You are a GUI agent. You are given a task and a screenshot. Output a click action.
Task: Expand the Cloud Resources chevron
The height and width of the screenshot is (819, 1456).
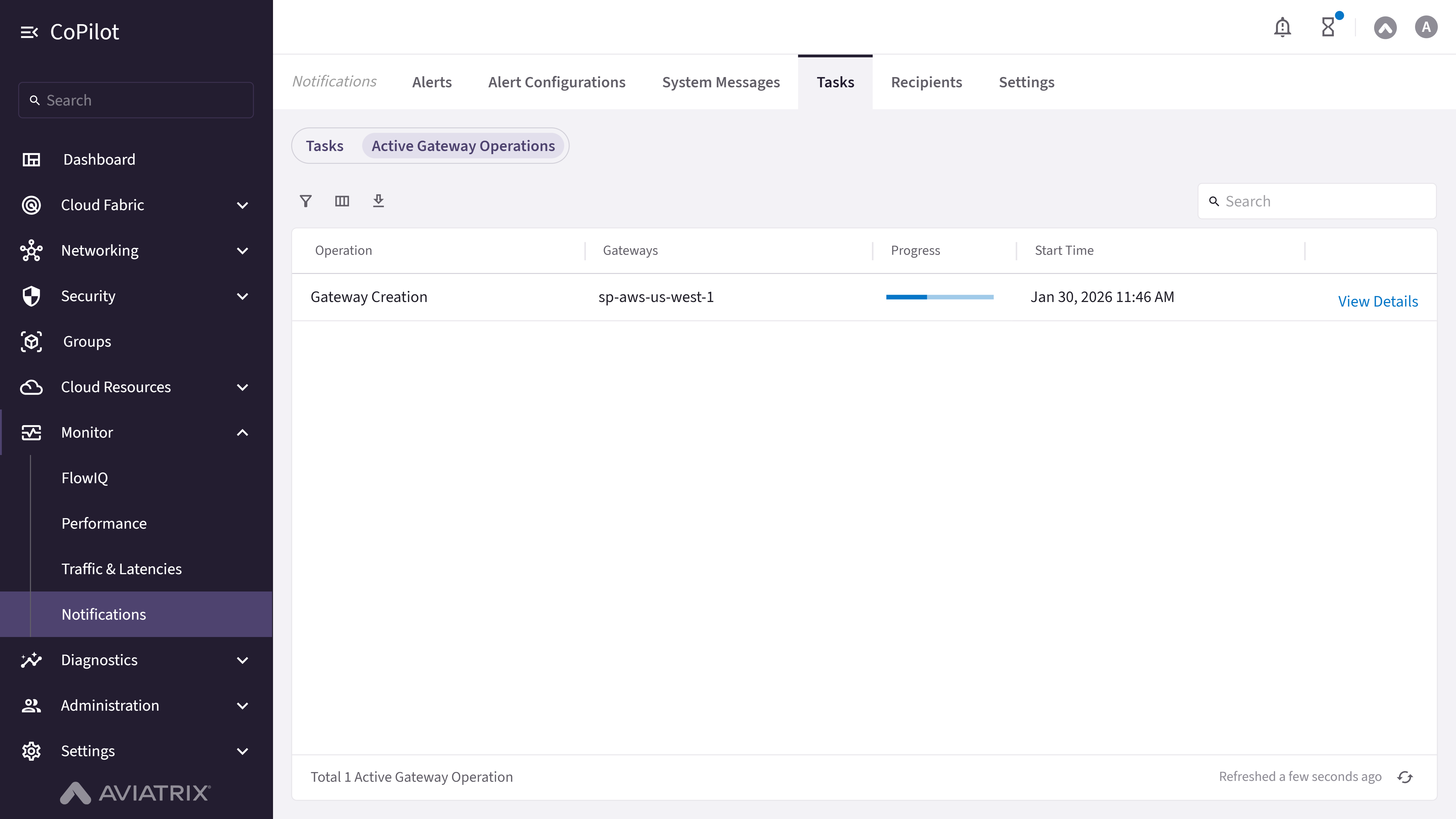tap(243, 387)
